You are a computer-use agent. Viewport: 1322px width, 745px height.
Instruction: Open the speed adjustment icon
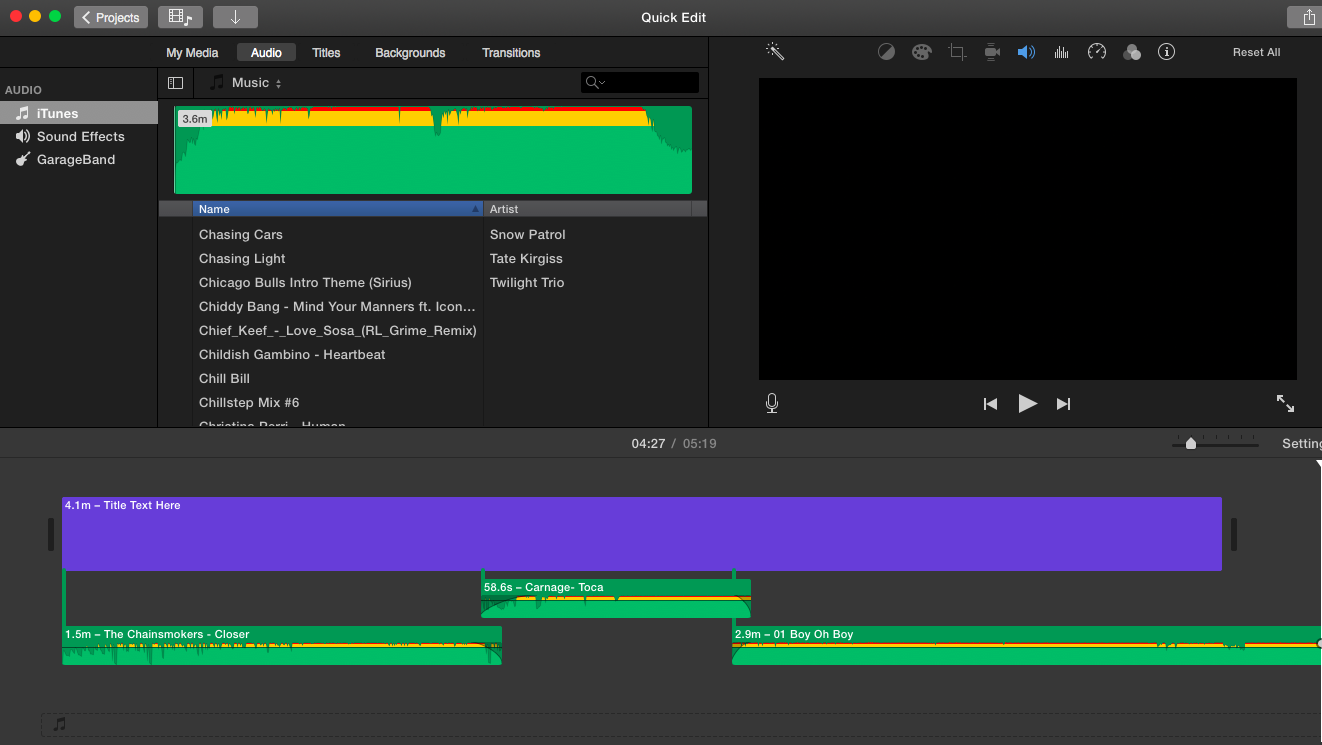coord(1097,52)
